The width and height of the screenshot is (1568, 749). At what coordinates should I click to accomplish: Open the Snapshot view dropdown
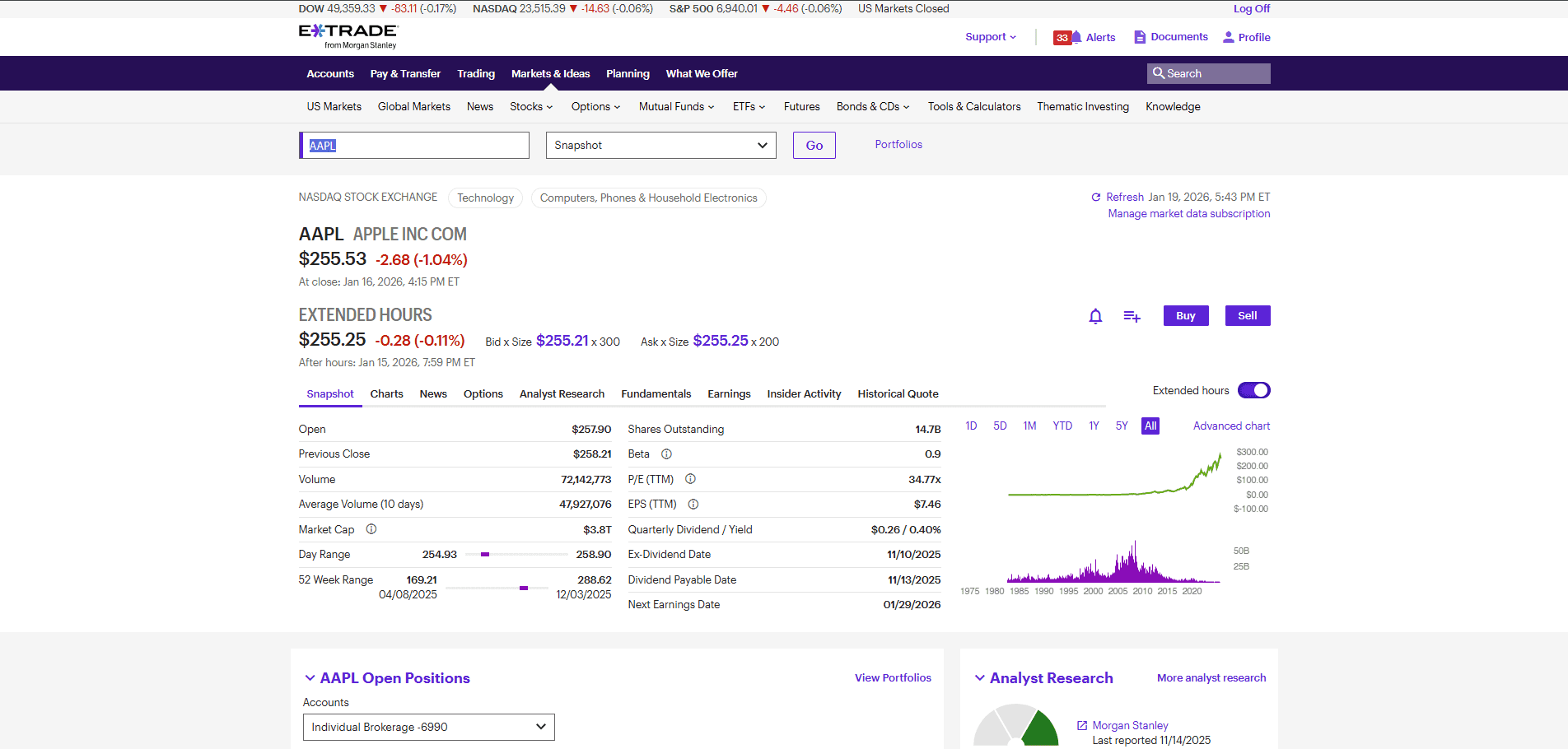(x=660, y=145)
